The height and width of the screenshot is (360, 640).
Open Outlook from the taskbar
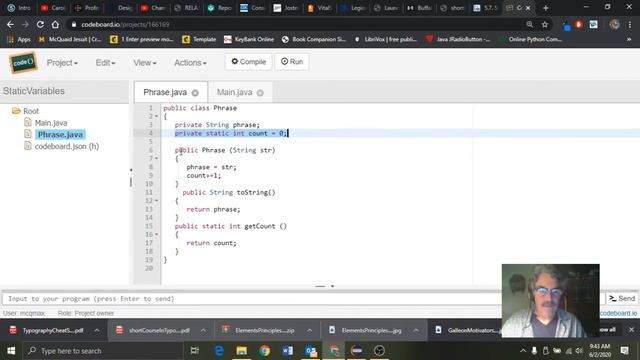[311, 351]
